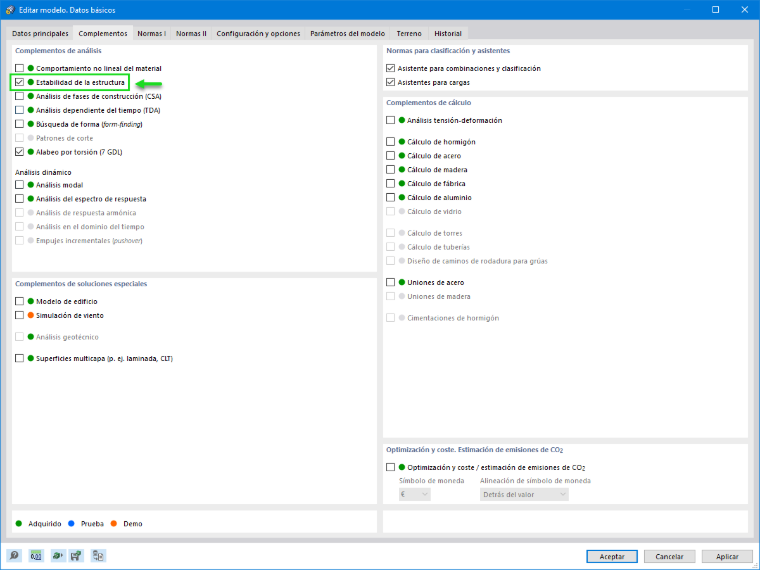Click blue Prueba dot in the legend
Viewport: 760px width, 570px height.
point(72,523)
